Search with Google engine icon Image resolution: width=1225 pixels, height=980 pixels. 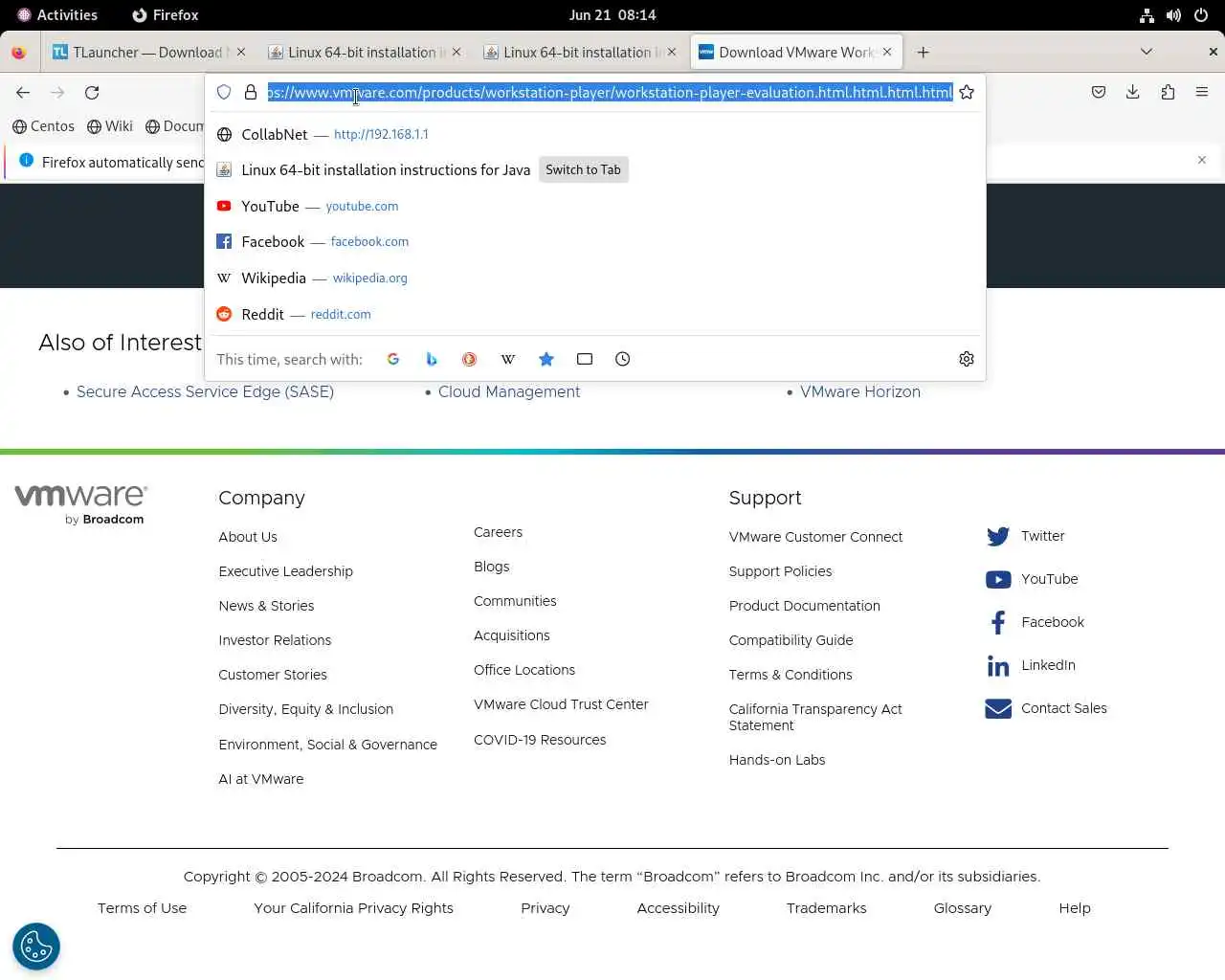(393, 359)
